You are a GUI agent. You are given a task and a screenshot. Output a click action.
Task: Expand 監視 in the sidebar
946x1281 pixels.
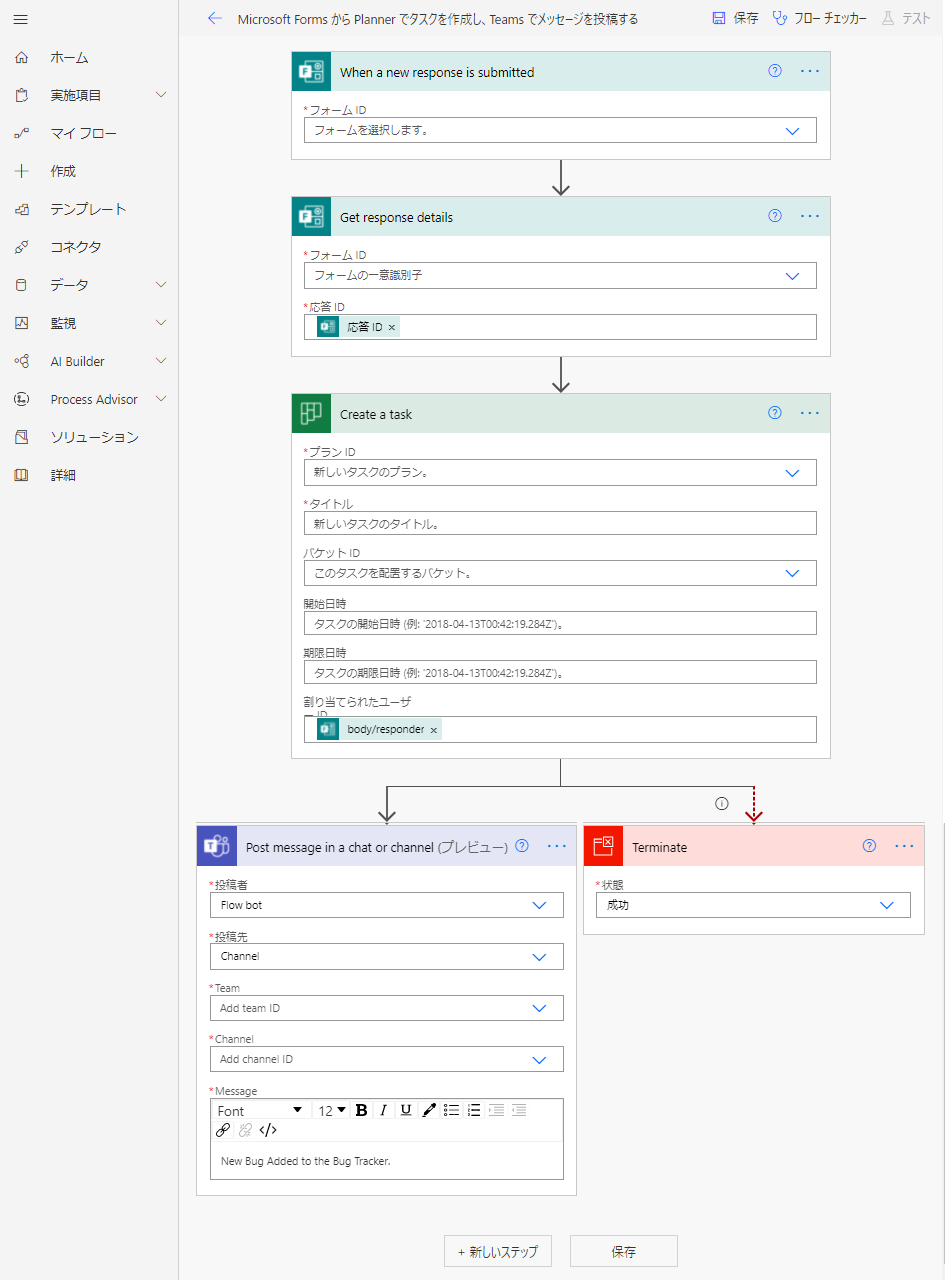[162, 323]
